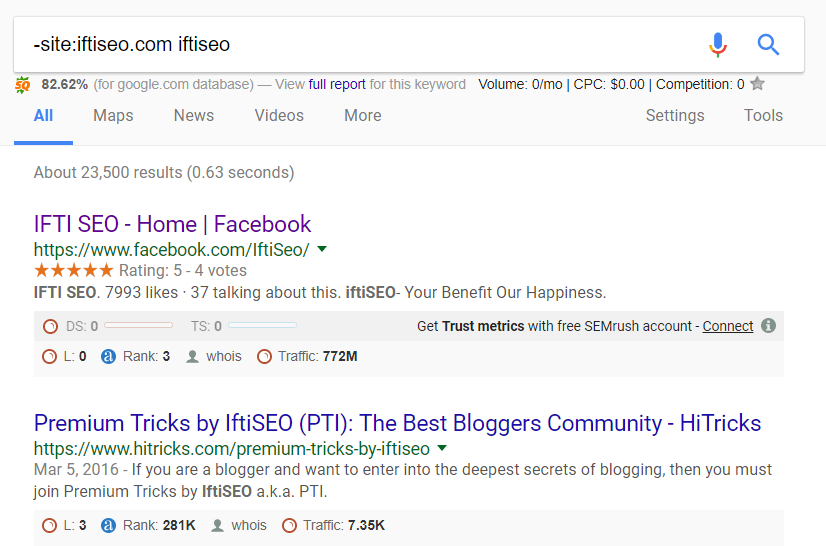Click the L: 3 links icon for HiTricks
The image size is (826, 546).
[50, 525]
